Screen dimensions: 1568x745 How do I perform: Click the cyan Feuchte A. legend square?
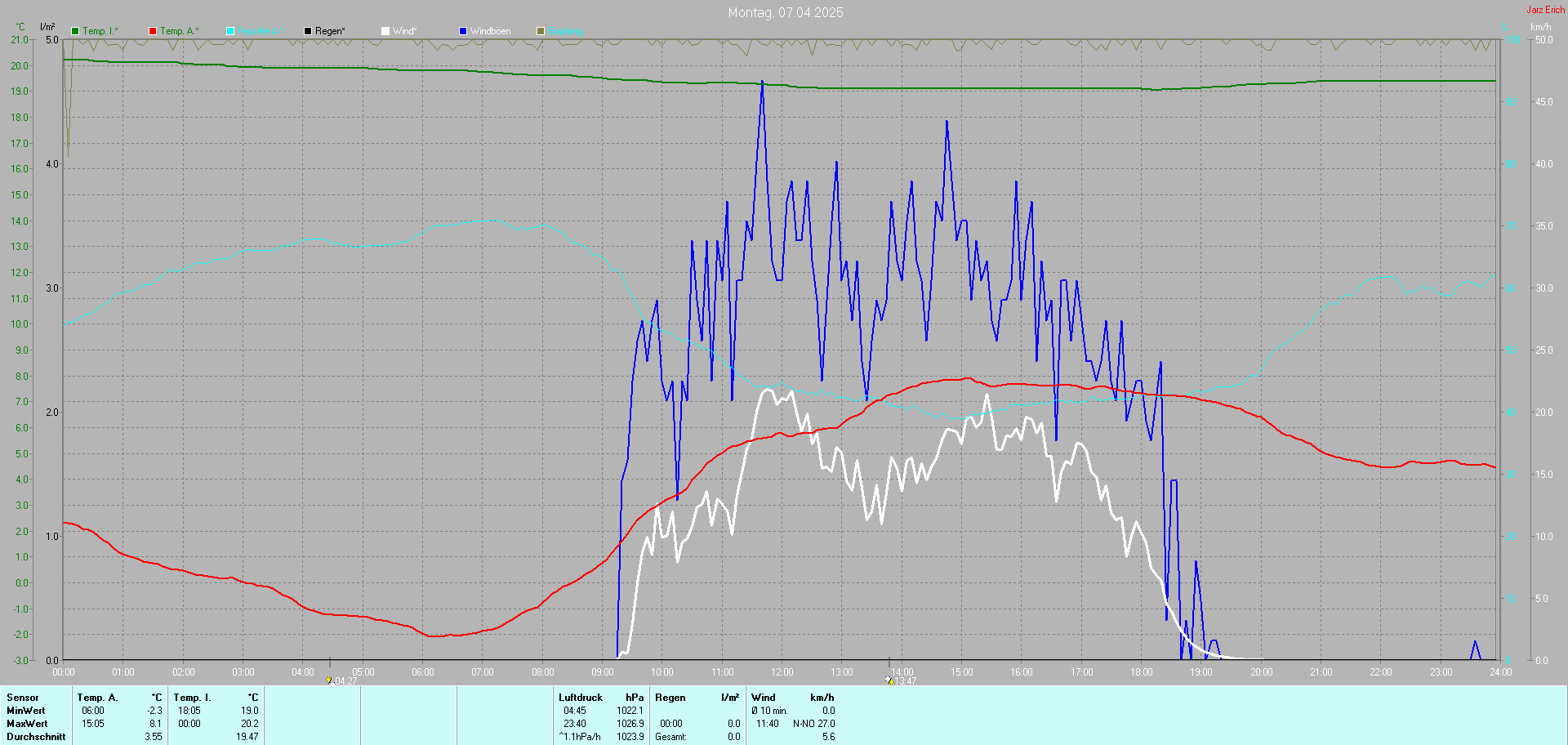(x=230, y=31)
